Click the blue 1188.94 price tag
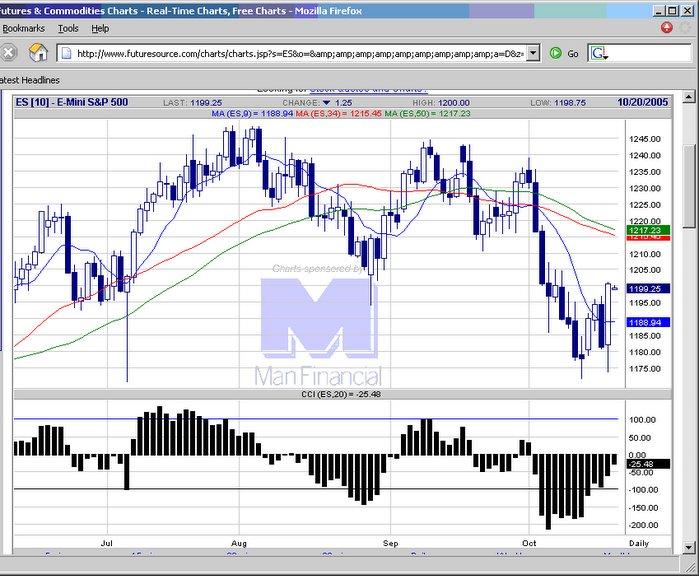The width and height of the screenshot is (699, 576). [x=648, y=322]
